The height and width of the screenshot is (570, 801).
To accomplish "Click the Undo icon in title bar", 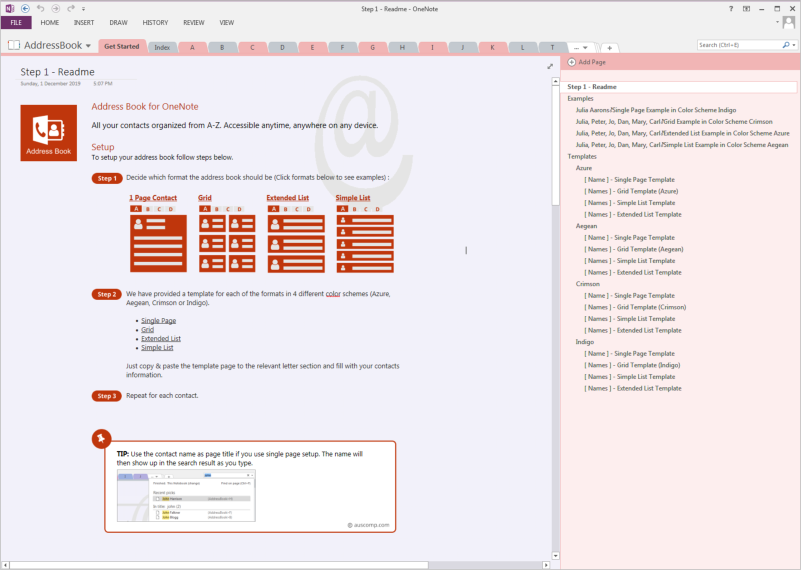I will pos(40,9).
